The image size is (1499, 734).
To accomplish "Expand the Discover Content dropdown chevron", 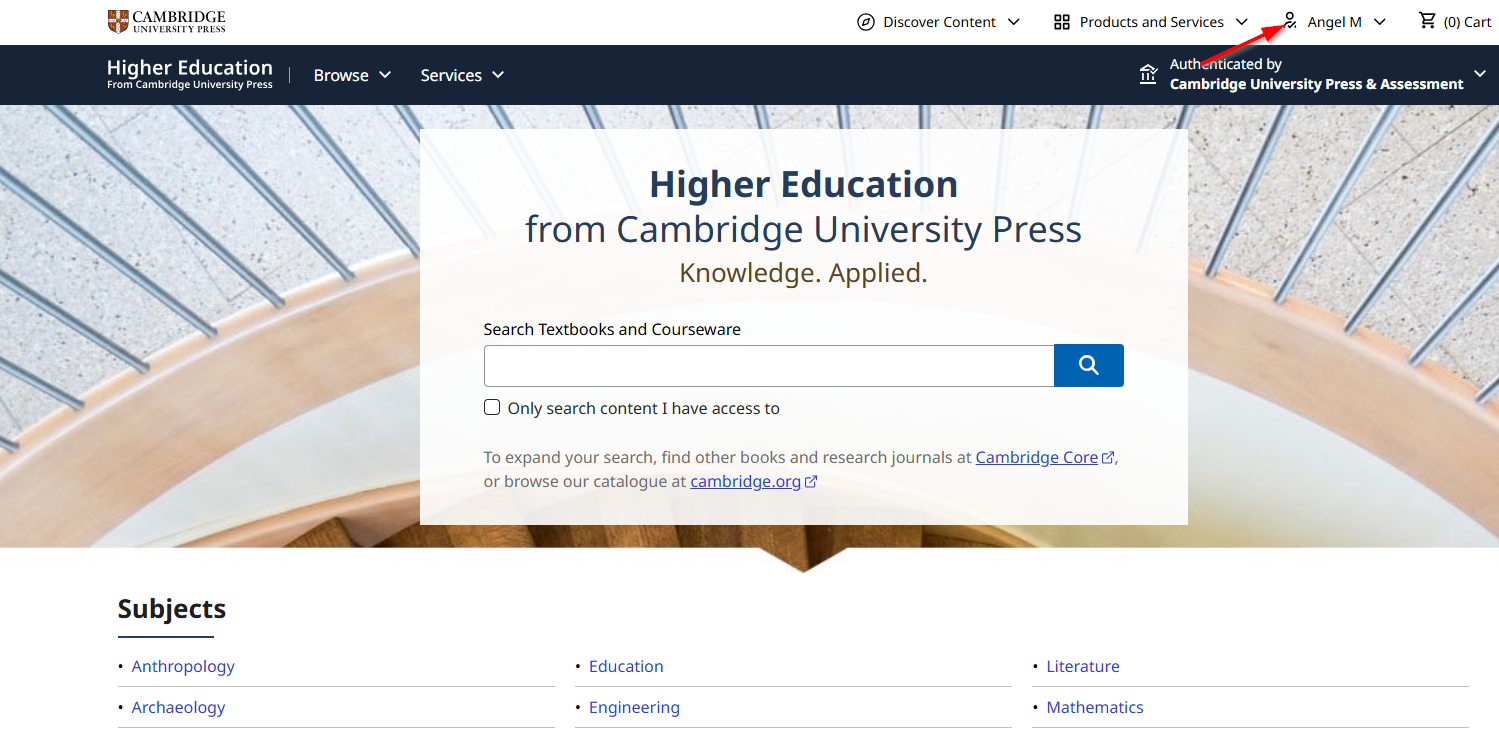I will coord(1014,22).
